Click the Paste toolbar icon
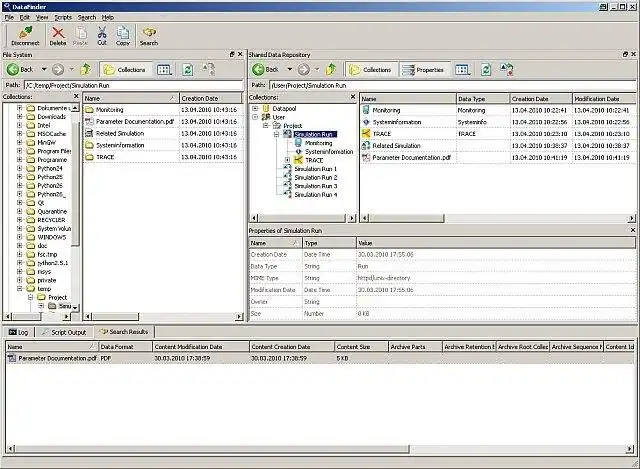 click(80, 36)
